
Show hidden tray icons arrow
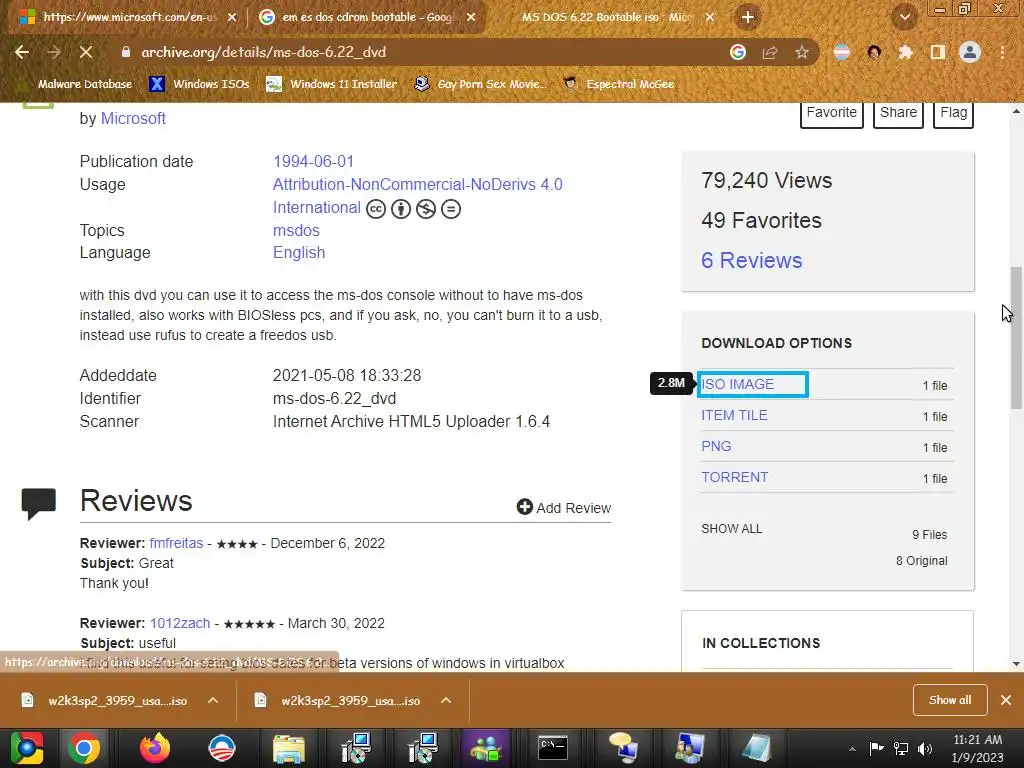click(852, 749)
